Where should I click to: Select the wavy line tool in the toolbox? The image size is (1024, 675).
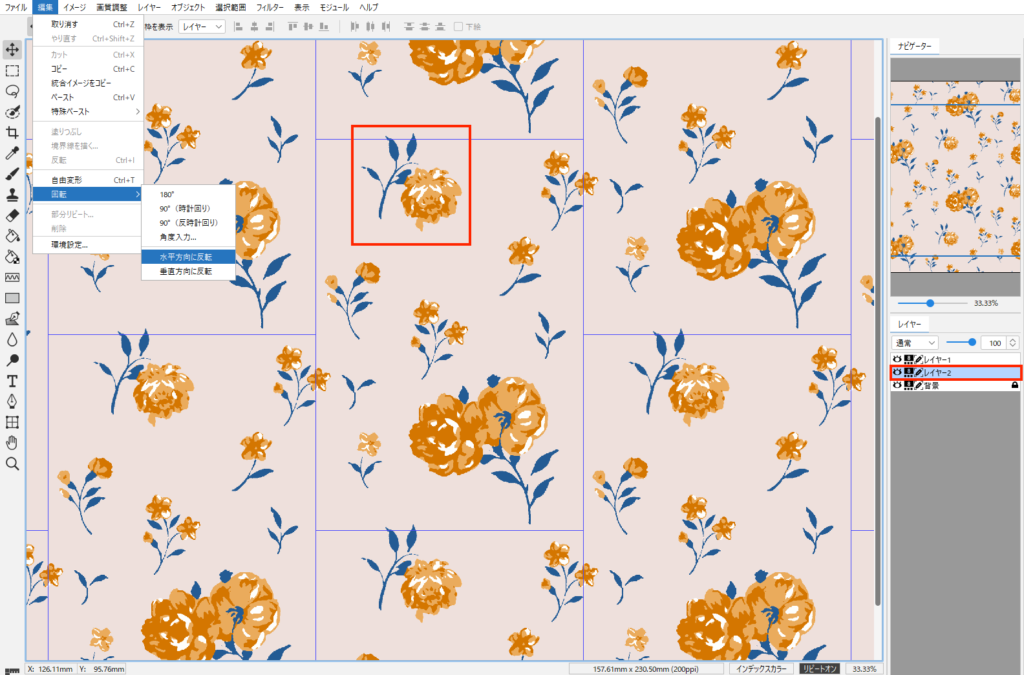pos(12,277)
